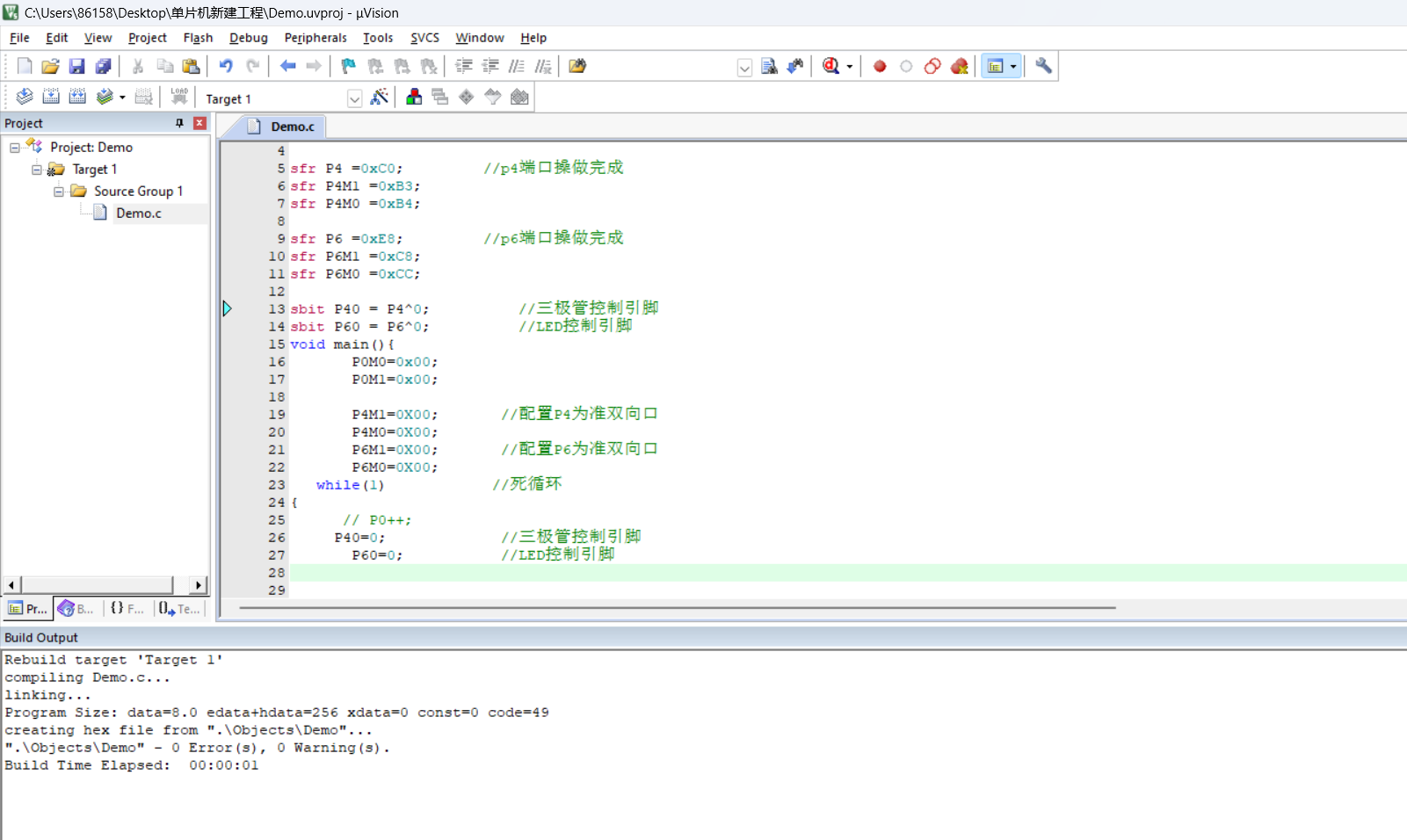
Task: Rebuild all target files icon
Action: (77, 97)
